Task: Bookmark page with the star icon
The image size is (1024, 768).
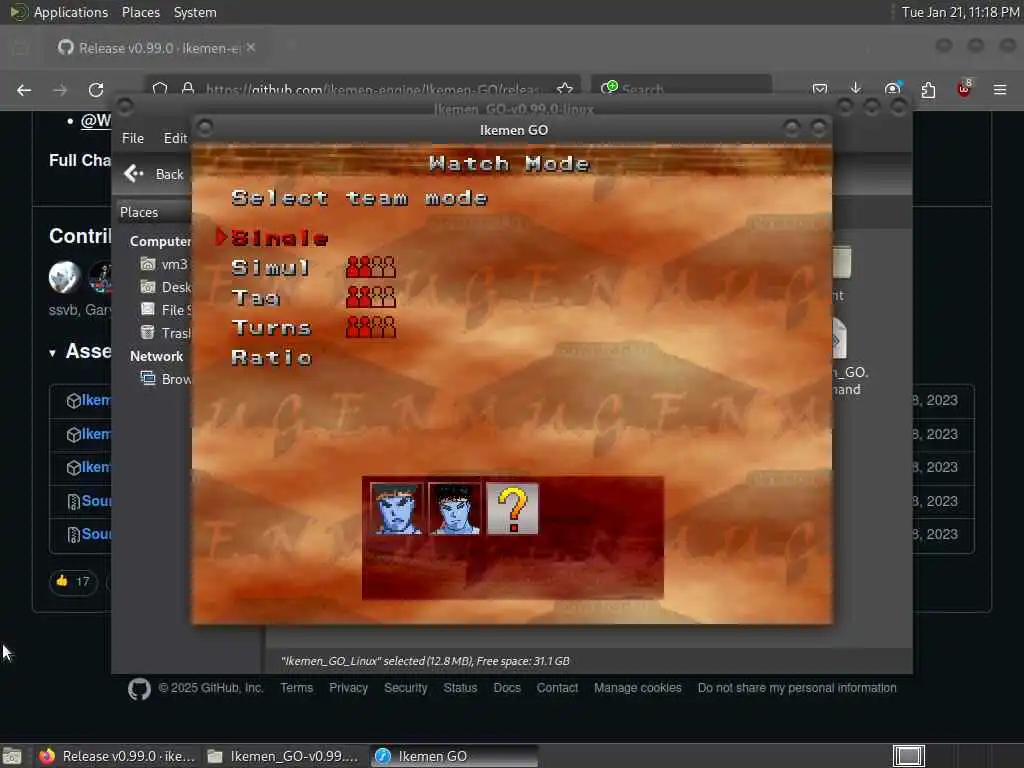Action: click(x=565, y=89)
